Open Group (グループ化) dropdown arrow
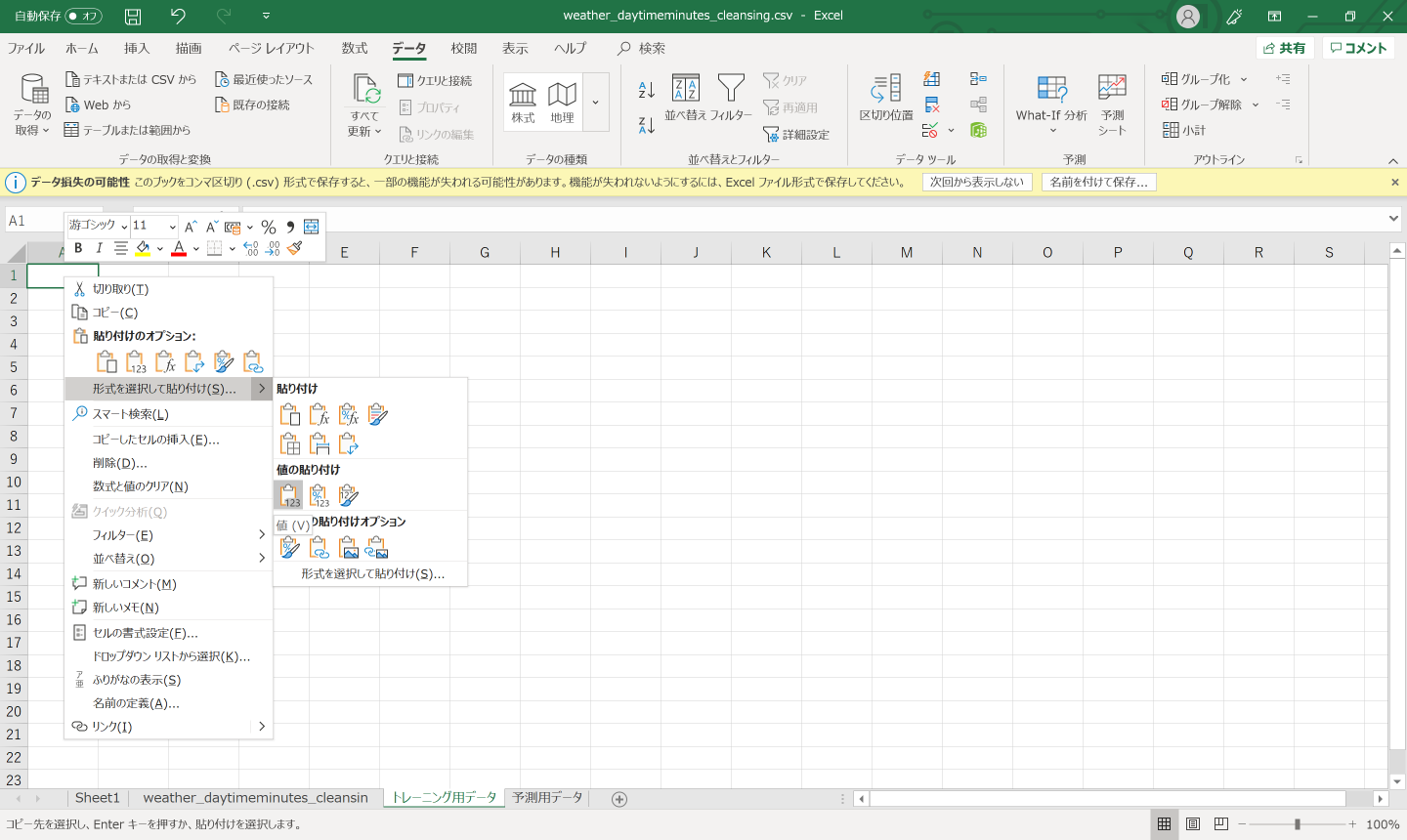The height and width of the screenshot is (840, 1407). point(1244,79)
